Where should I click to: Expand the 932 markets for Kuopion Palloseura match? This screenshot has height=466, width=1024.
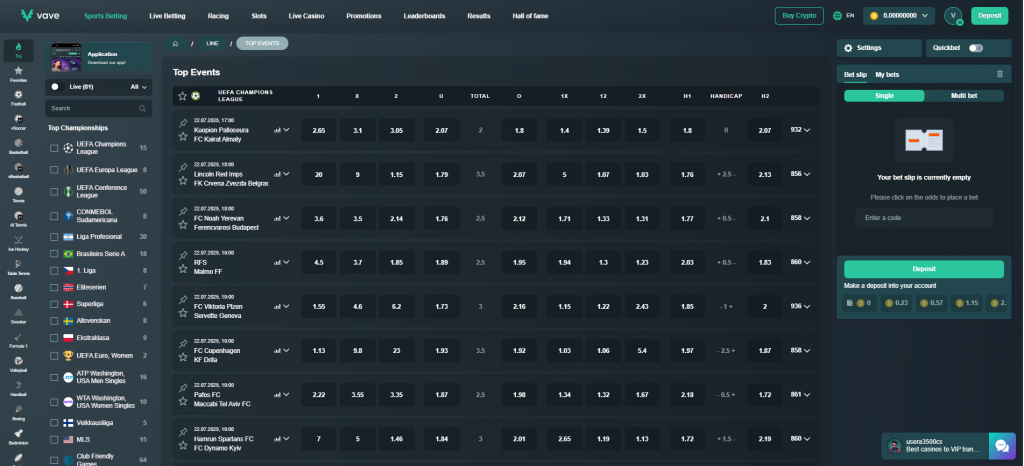[x=801, y=130]
